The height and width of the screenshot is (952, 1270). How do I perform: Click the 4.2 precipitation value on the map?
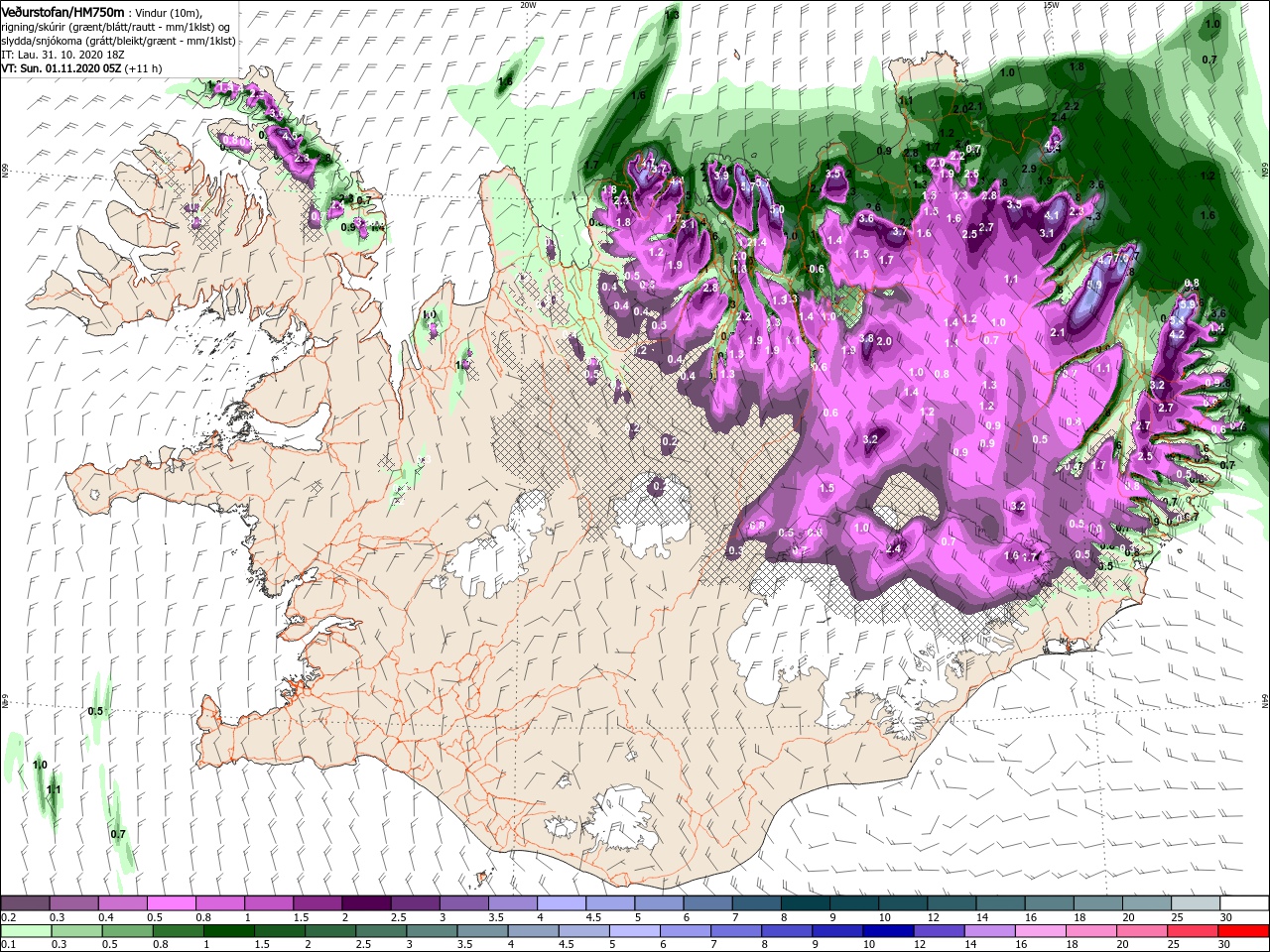1178,334
